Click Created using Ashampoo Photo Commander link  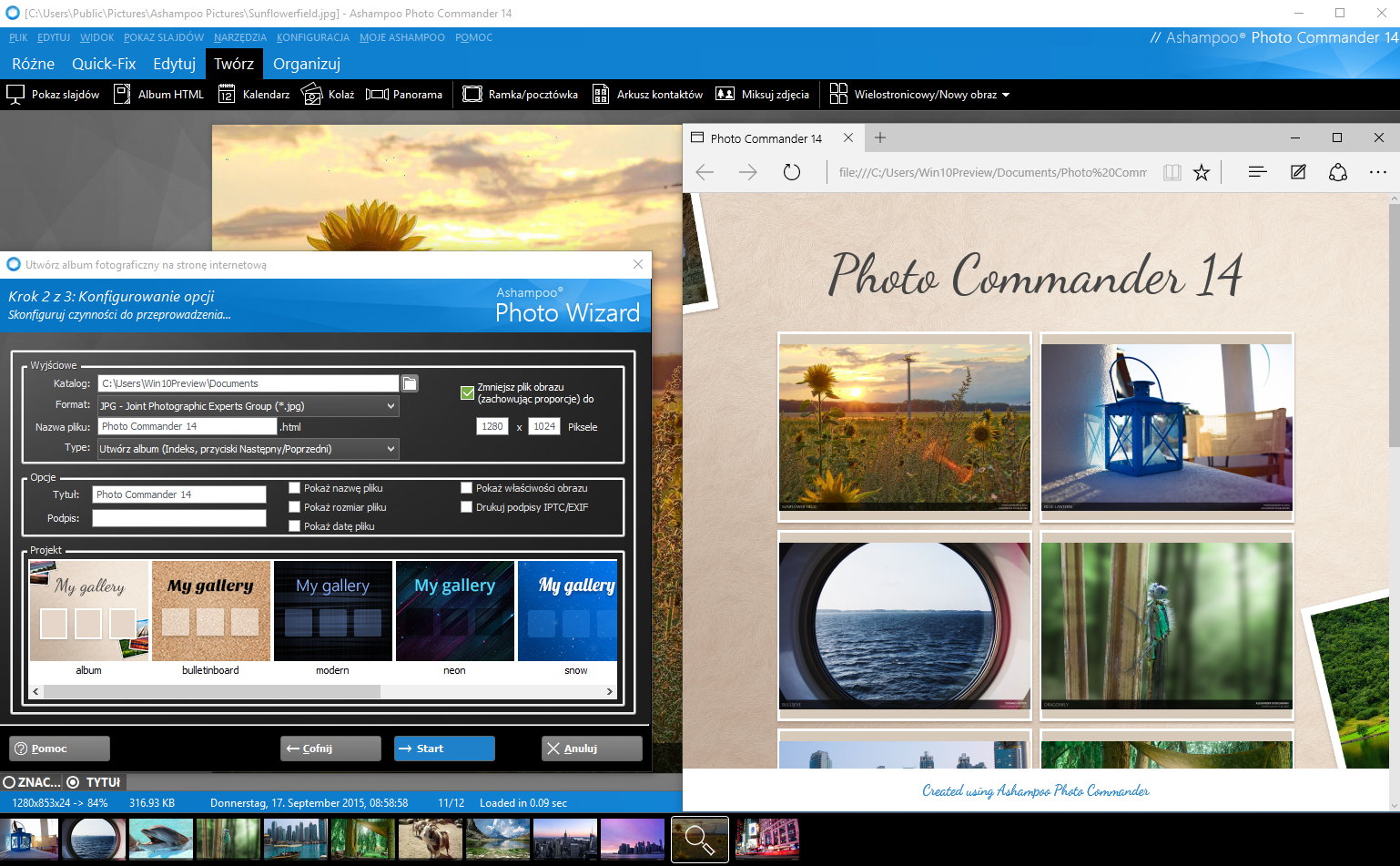pyautogui.click(x=1035, y=790)
